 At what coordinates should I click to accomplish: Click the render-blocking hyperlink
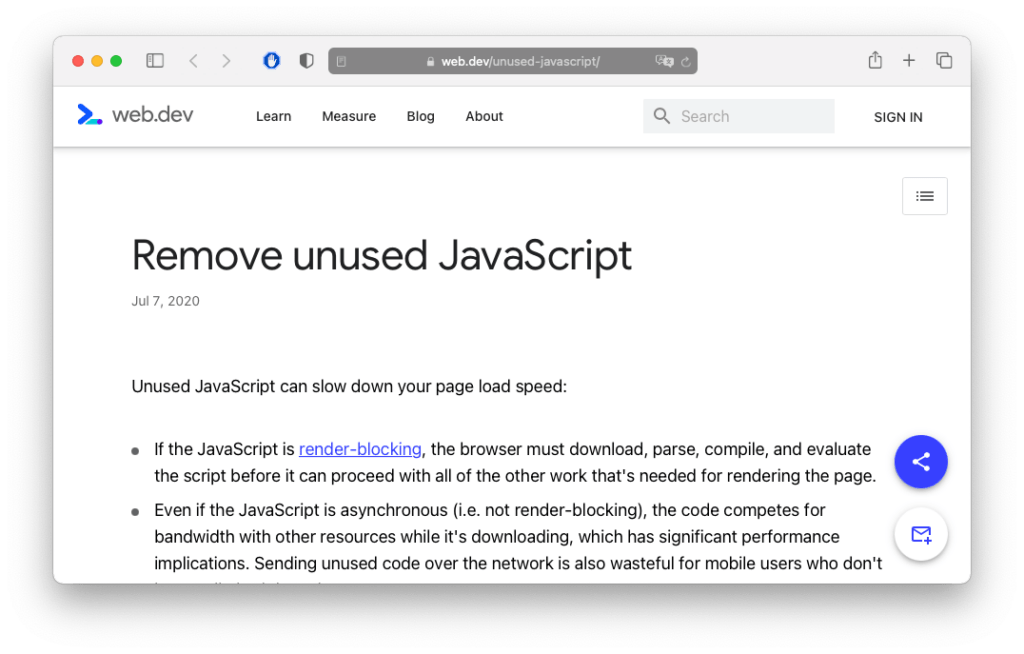tap(359, 449)
